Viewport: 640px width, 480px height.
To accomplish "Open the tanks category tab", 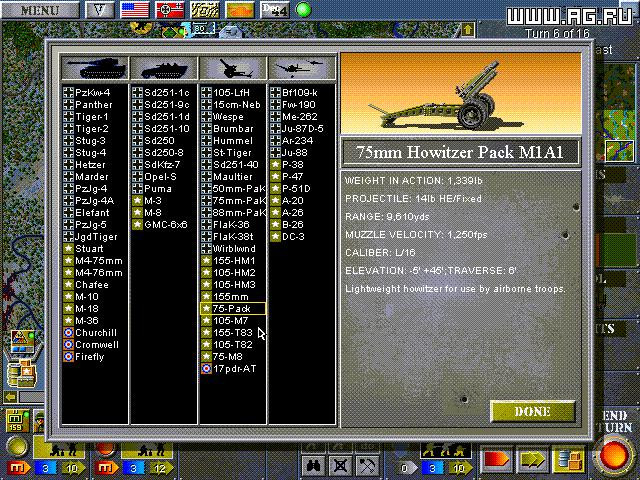I will [x=95, y=68].
